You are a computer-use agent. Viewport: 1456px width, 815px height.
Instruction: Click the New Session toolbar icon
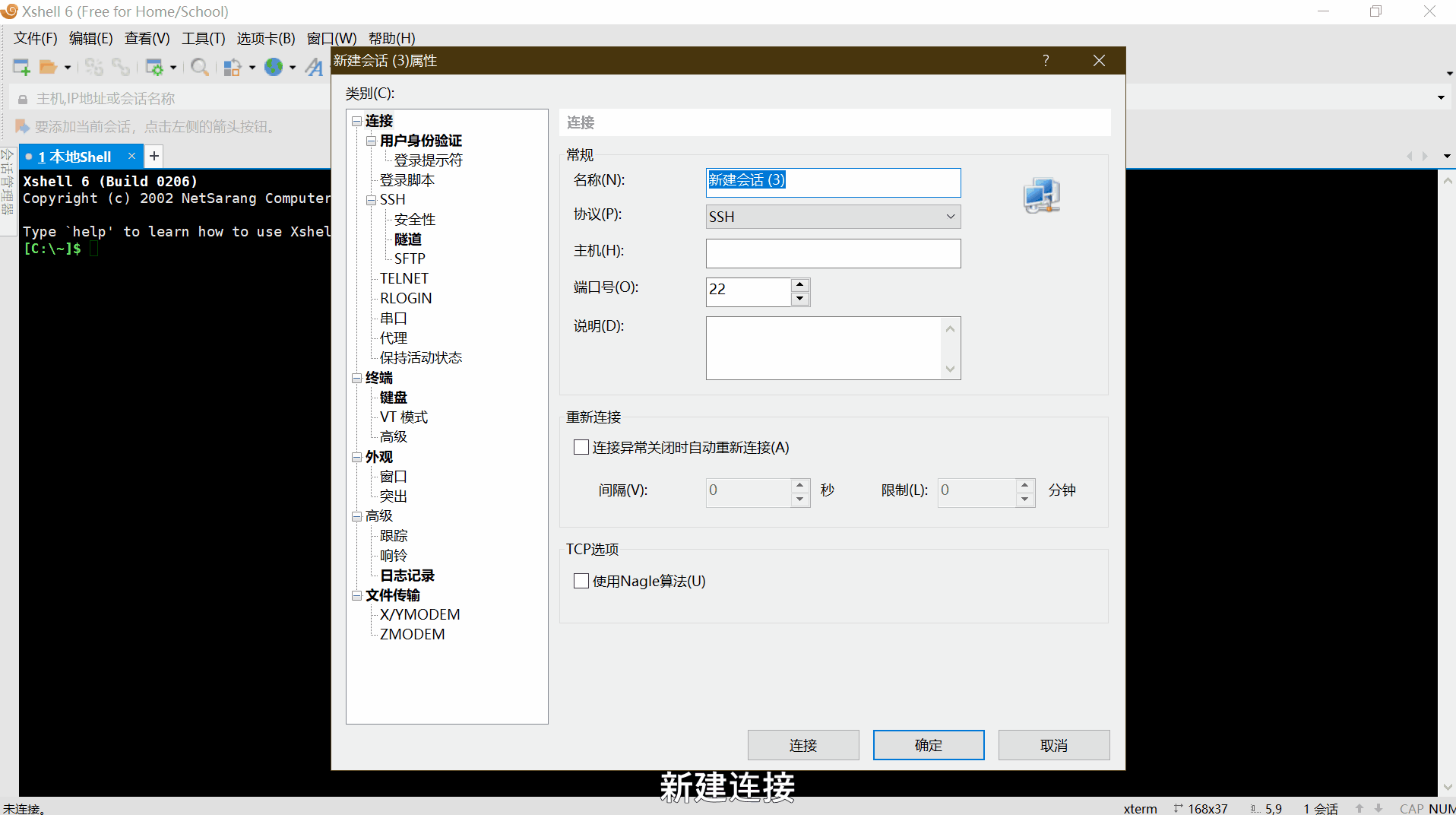tap(21, 68)
